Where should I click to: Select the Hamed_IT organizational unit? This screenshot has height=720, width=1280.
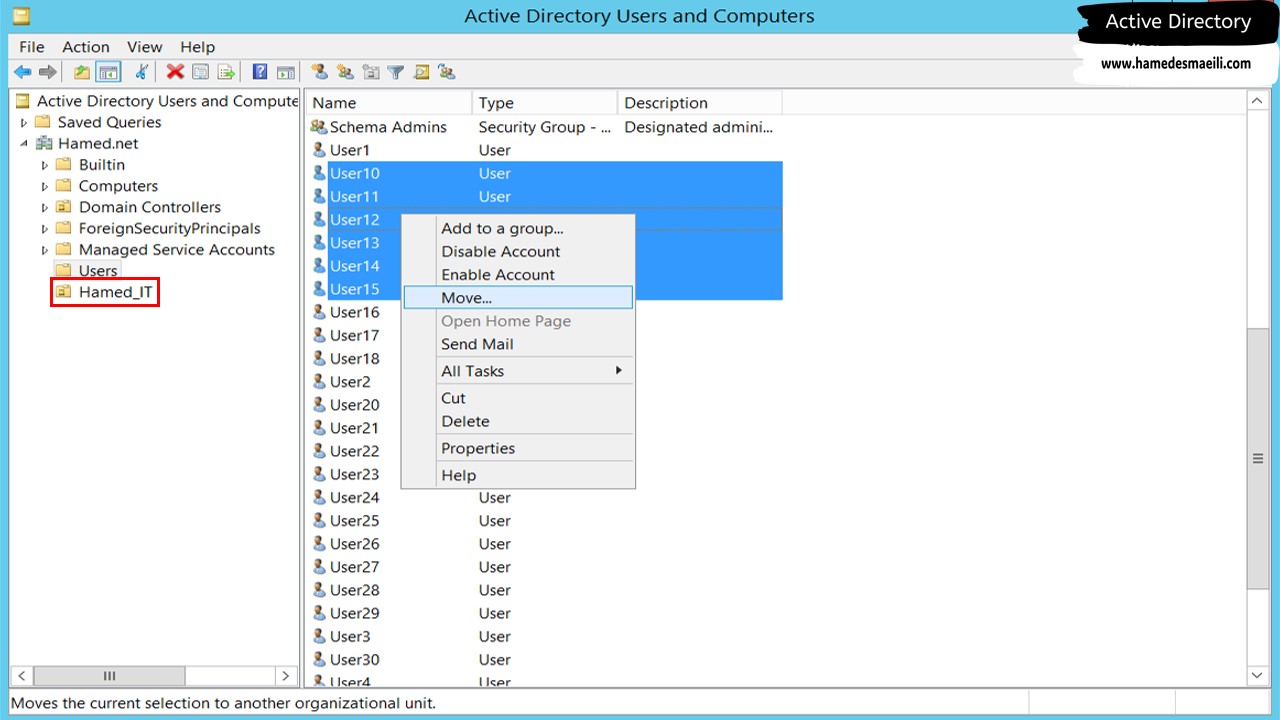[115, 292]
